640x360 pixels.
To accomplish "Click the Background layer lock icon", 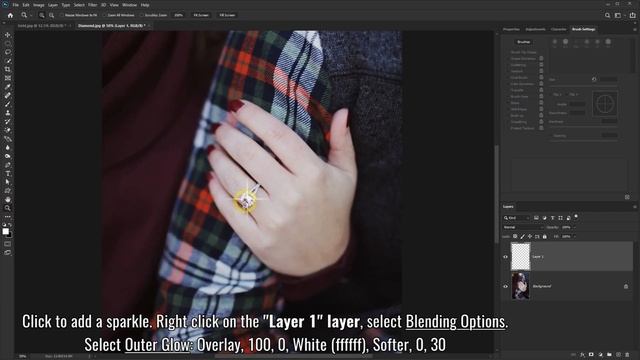I will [x=626, y=287].
